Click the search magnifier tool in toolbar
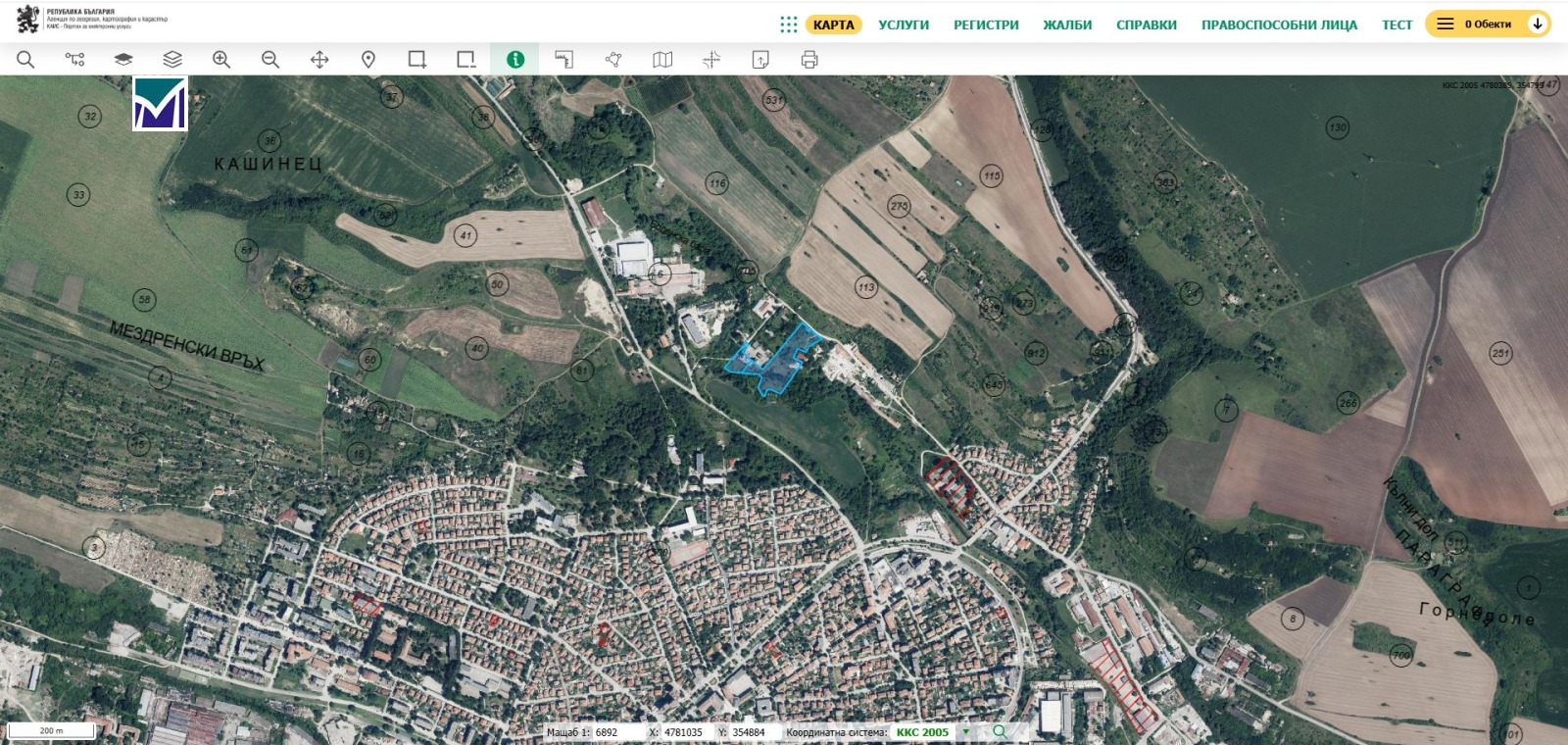The height and width of the screenshot is (745, 1568). pyautogui.click(x=25, y=60)
